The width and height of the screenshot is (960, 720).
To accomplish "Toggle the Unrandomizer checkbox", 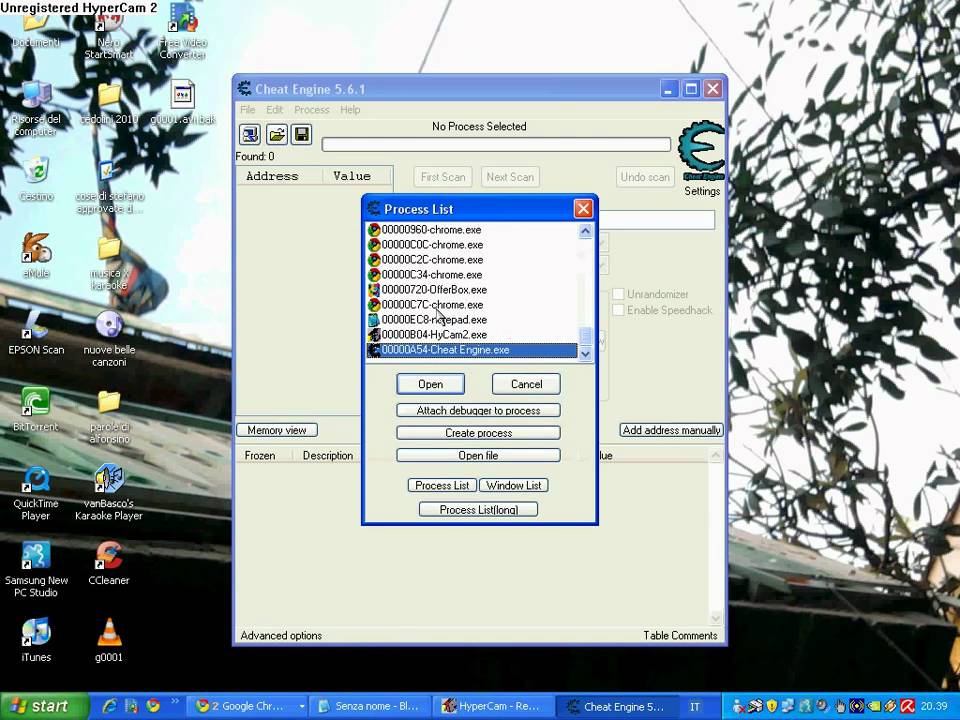I will coord(618,294).
